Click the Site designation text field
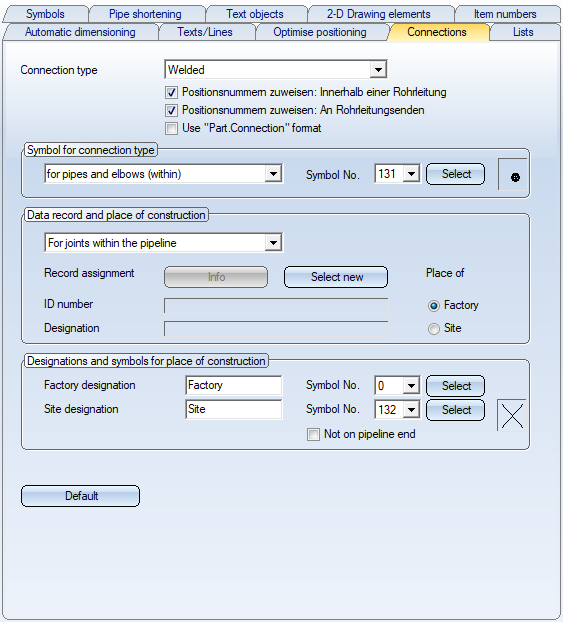Viewport: 563px width, 622px height. click(x=234, y=409)
